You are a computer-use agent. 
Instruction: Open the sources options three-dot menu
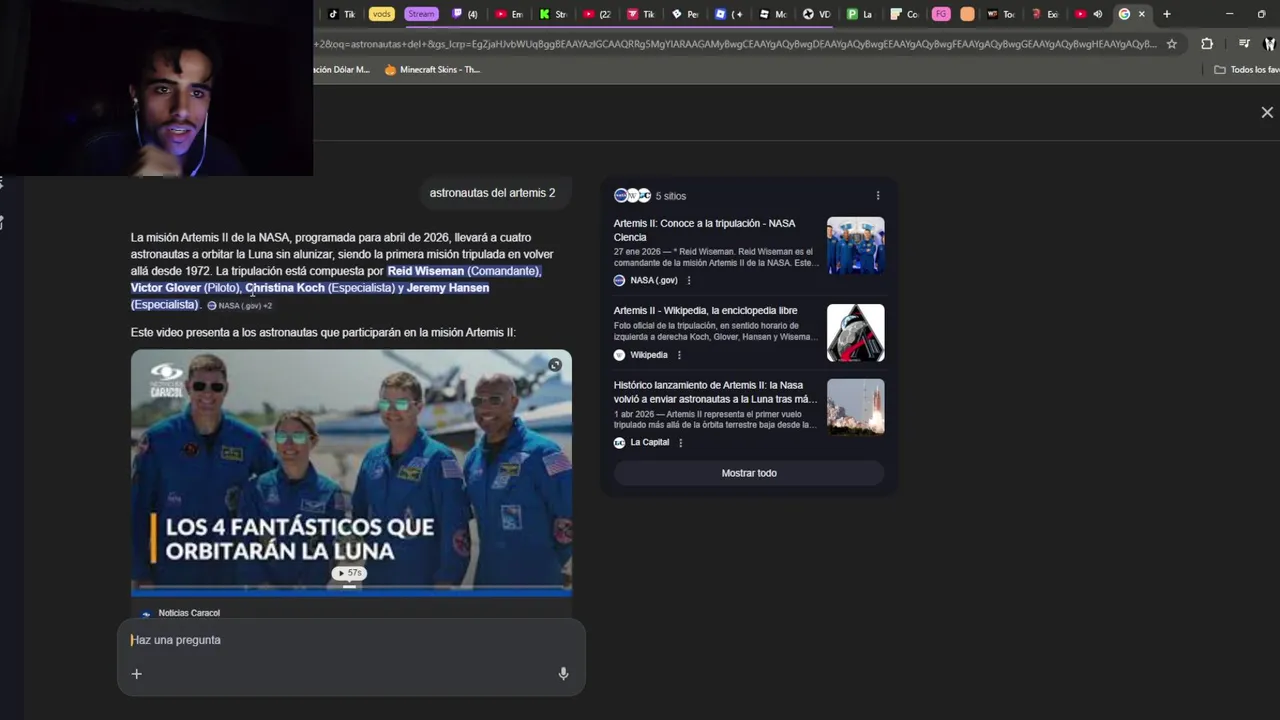click(878, 196)
